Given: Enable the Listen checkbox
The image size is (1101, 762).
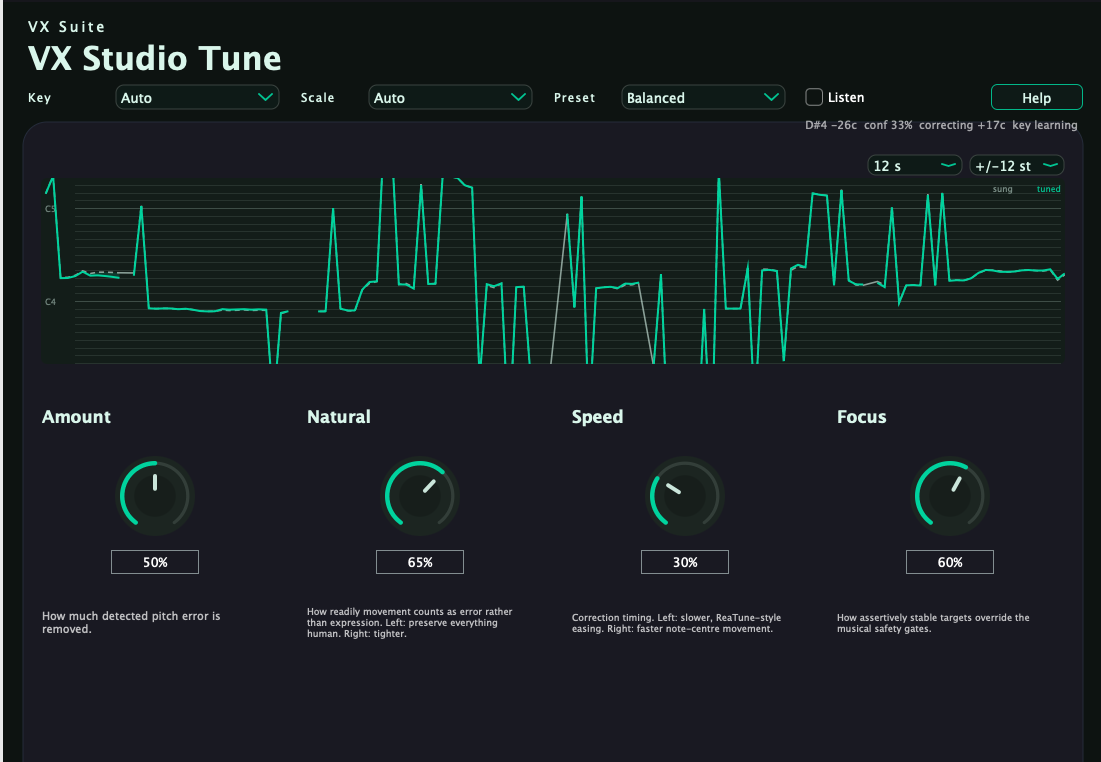Looking at the screenshot, I should tap(814, 97).
